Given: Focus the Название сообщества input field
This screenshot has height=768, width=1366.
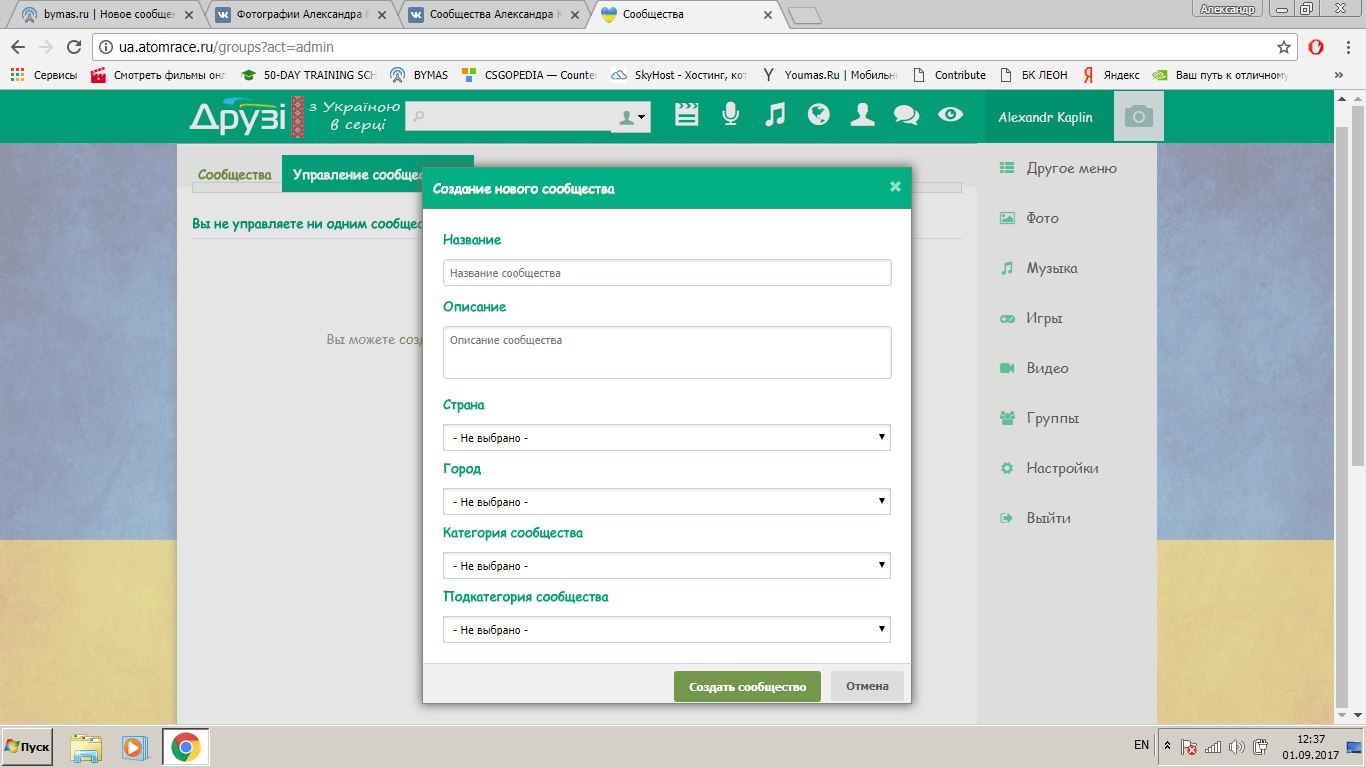Looking at the screenshot, I should [666, 273].
